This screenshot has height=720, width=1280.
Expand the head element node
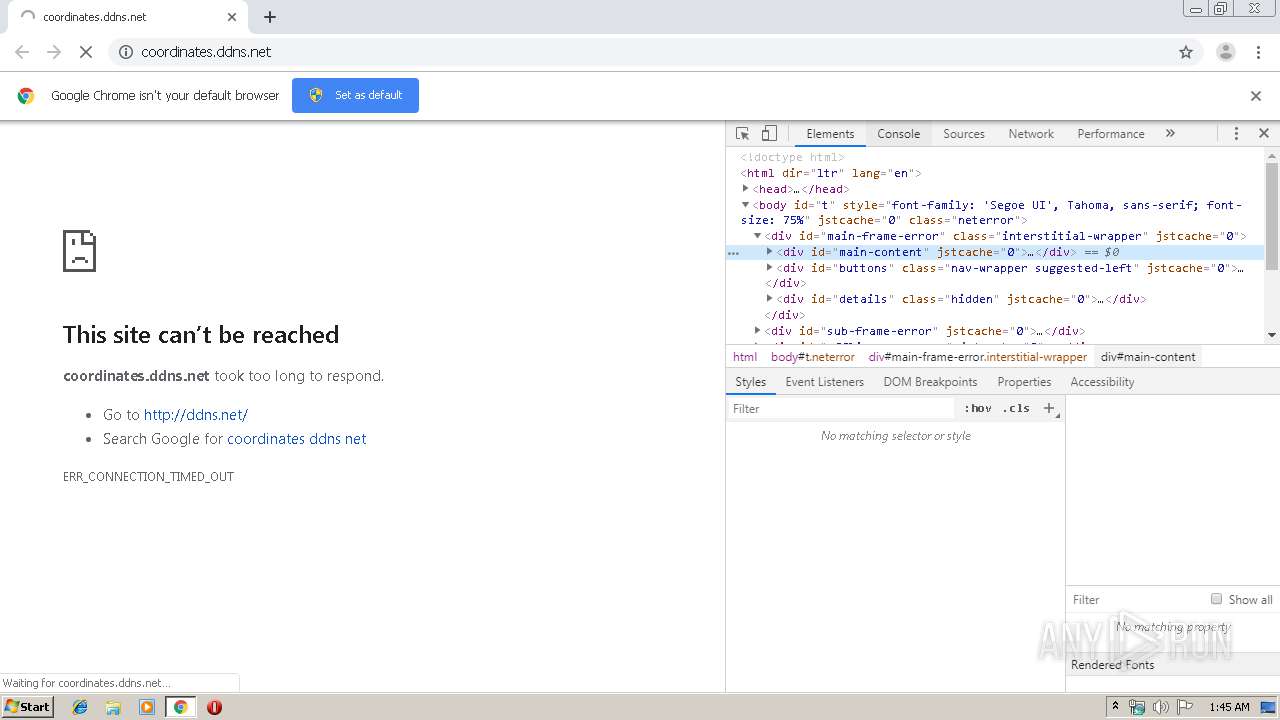click(x=746, y=188)
